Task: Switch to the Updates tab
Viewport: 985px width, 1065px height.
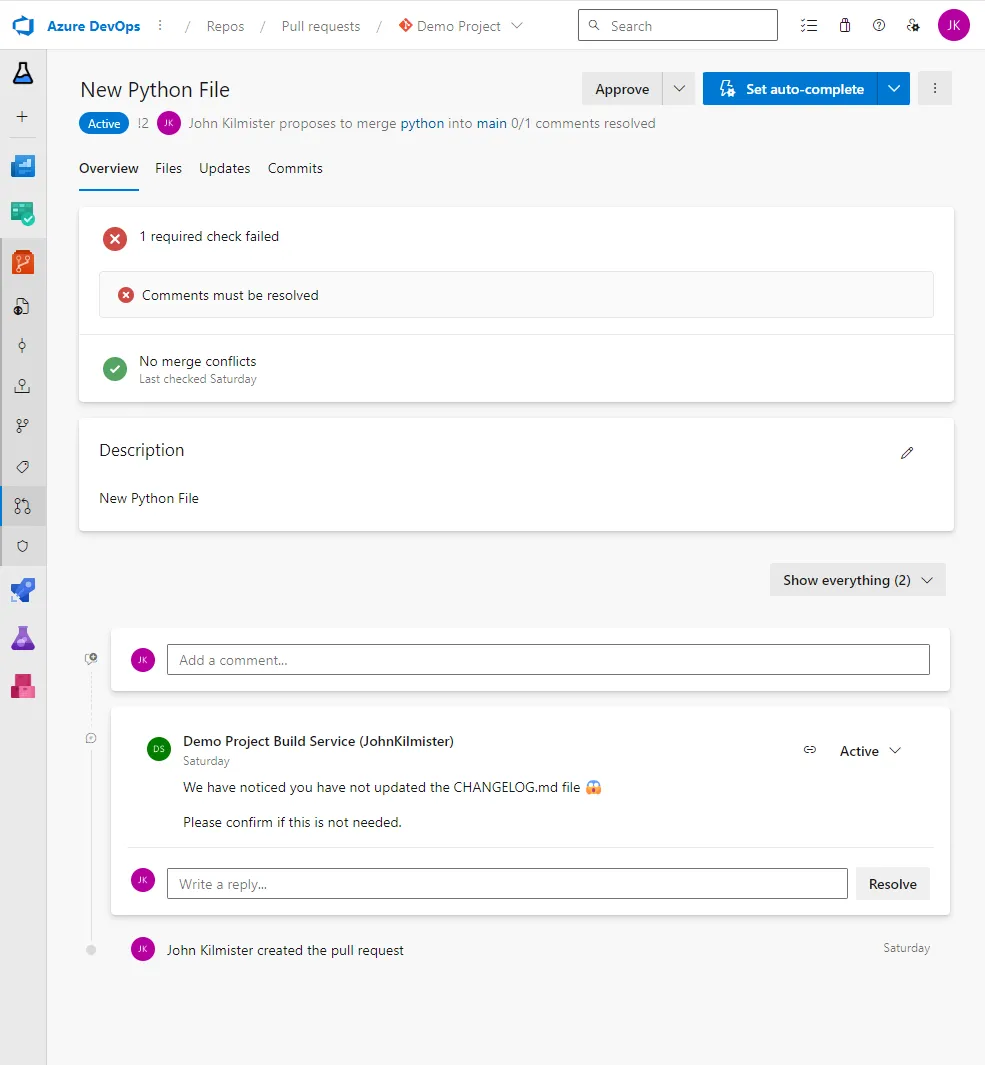Action: pyautogui.click(x=225, y=168)
